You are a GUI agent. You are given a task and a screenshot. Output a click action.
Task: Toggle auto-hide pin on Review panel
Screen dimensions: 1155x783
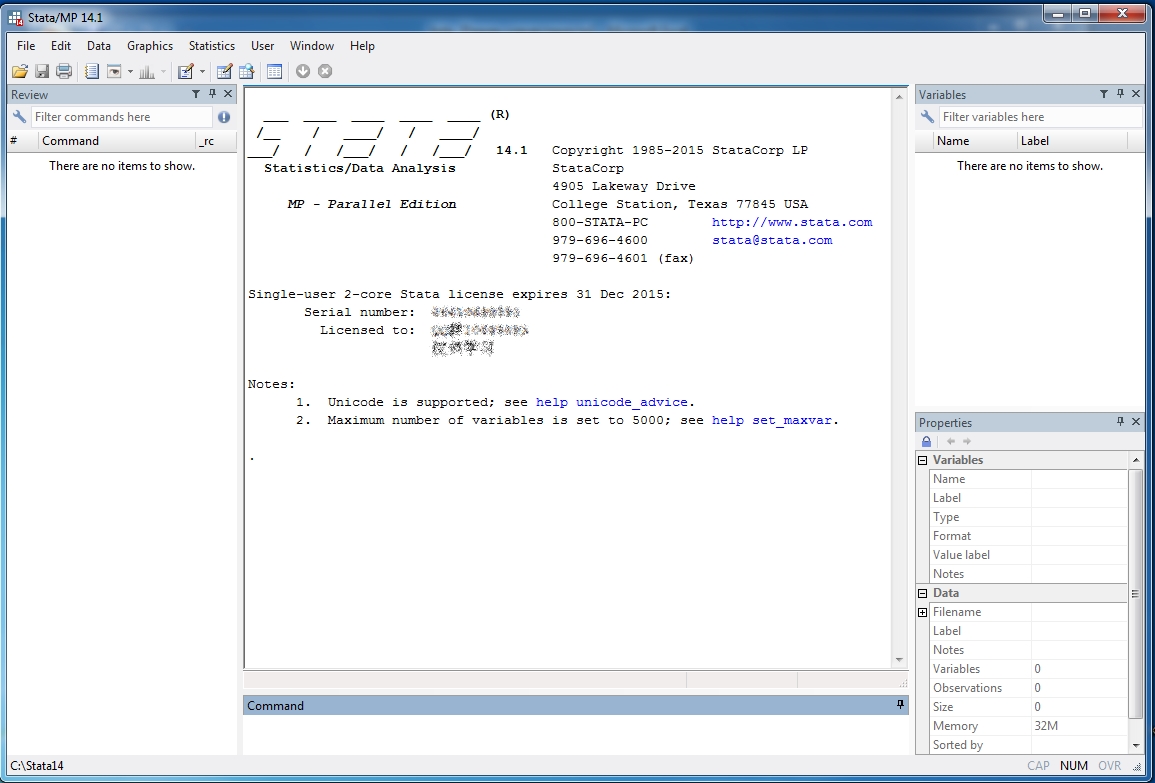point(212,94)
